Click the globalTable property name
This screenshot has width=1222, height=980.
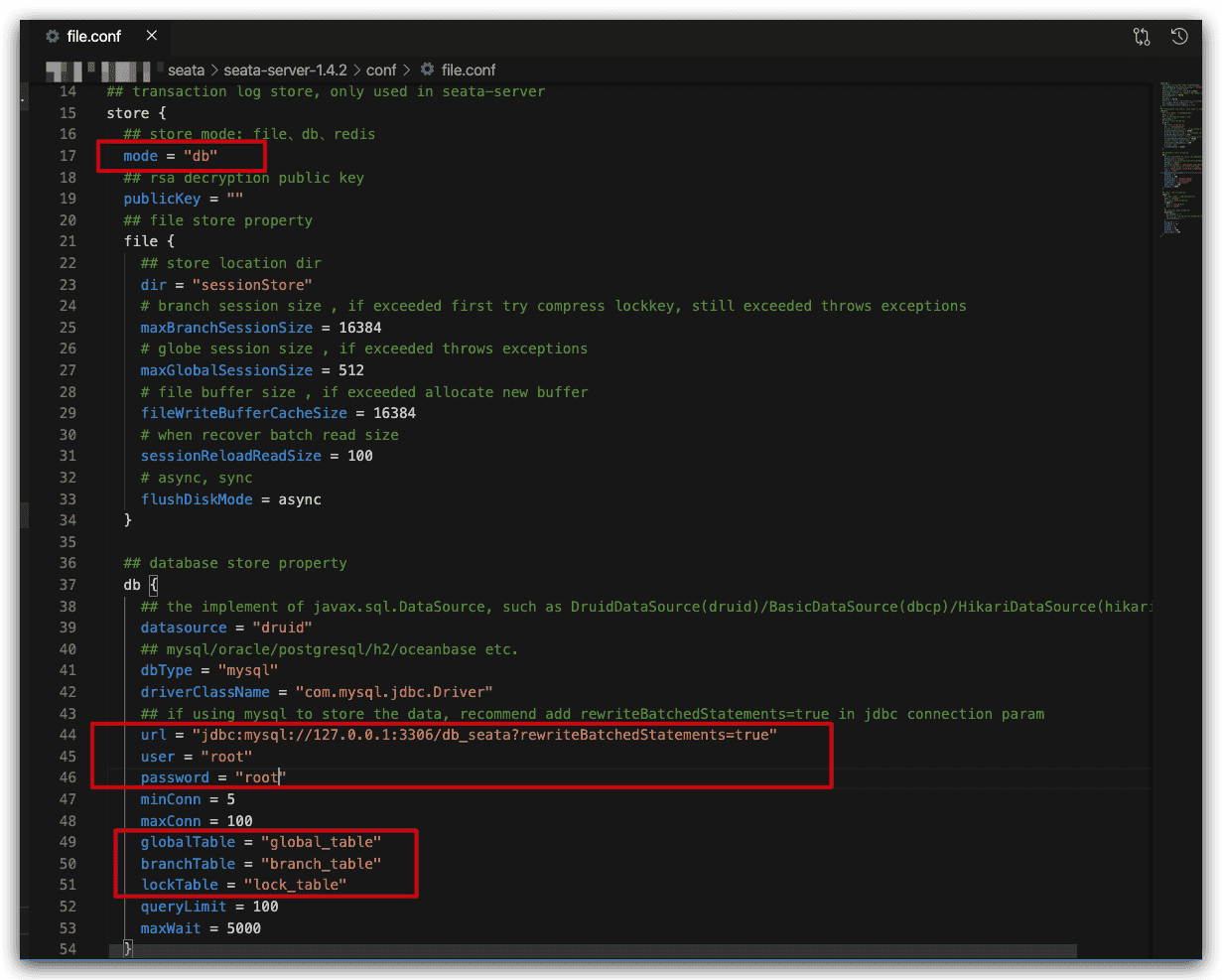click(x=188, y=842)
